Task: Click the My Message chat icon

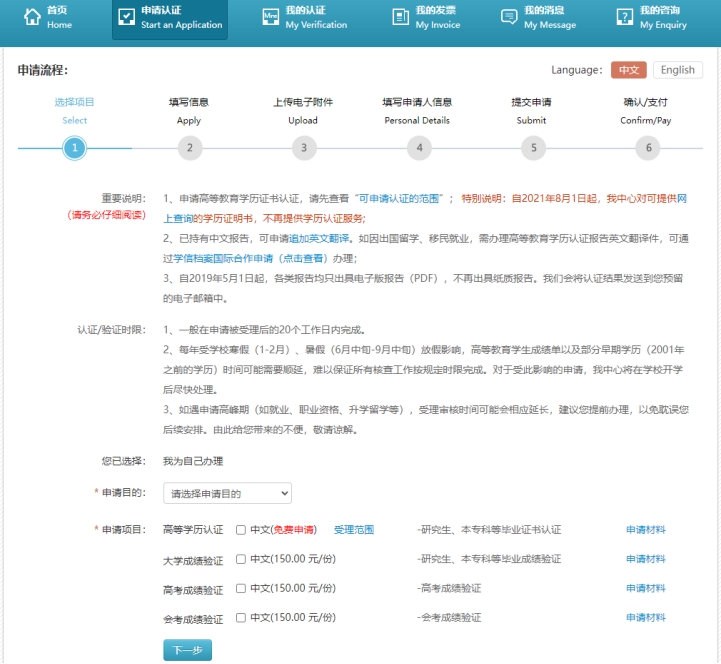Action: tap(509, 17)
